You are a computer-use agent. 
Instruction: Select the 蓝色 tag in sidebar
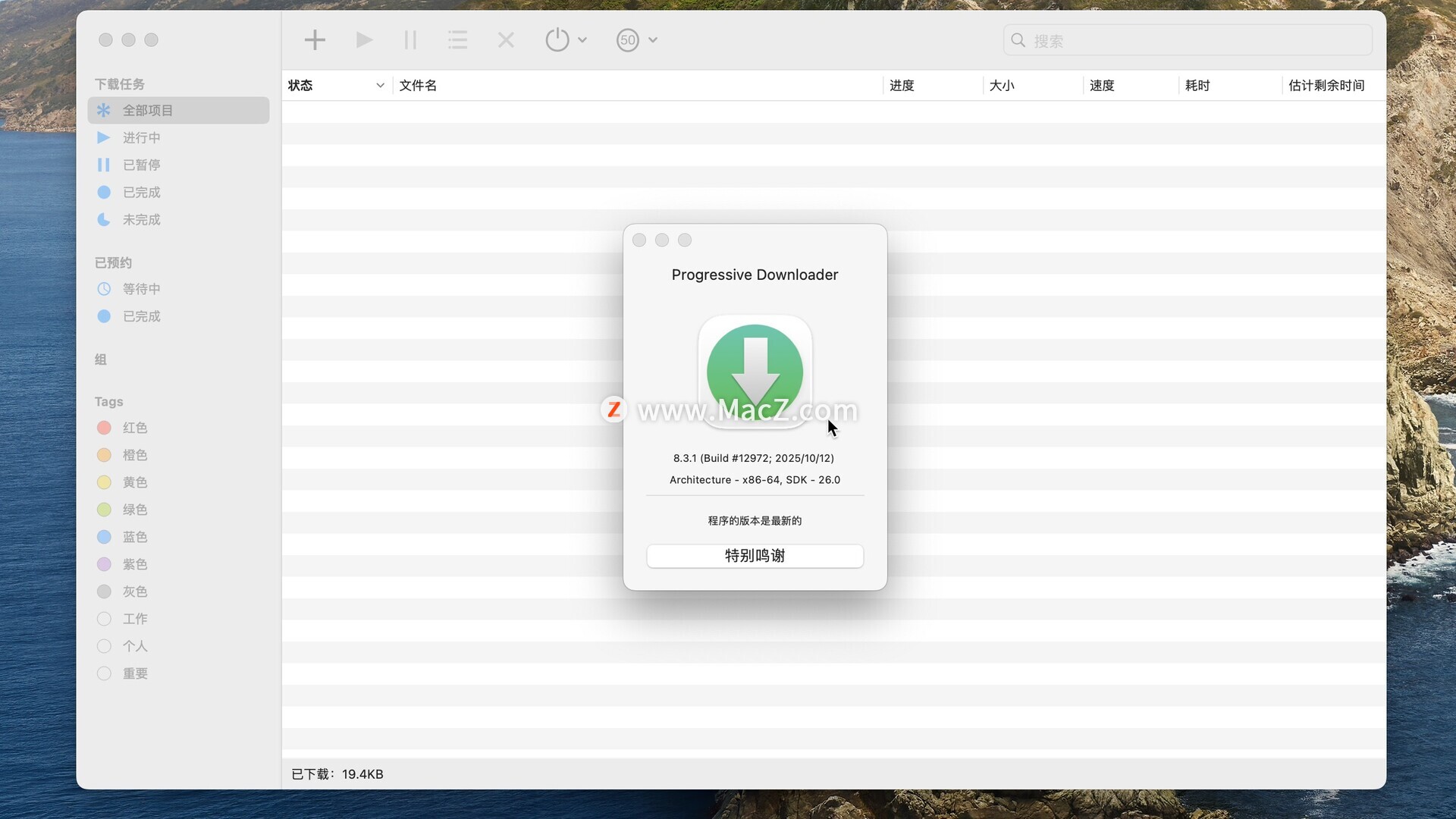134,537
